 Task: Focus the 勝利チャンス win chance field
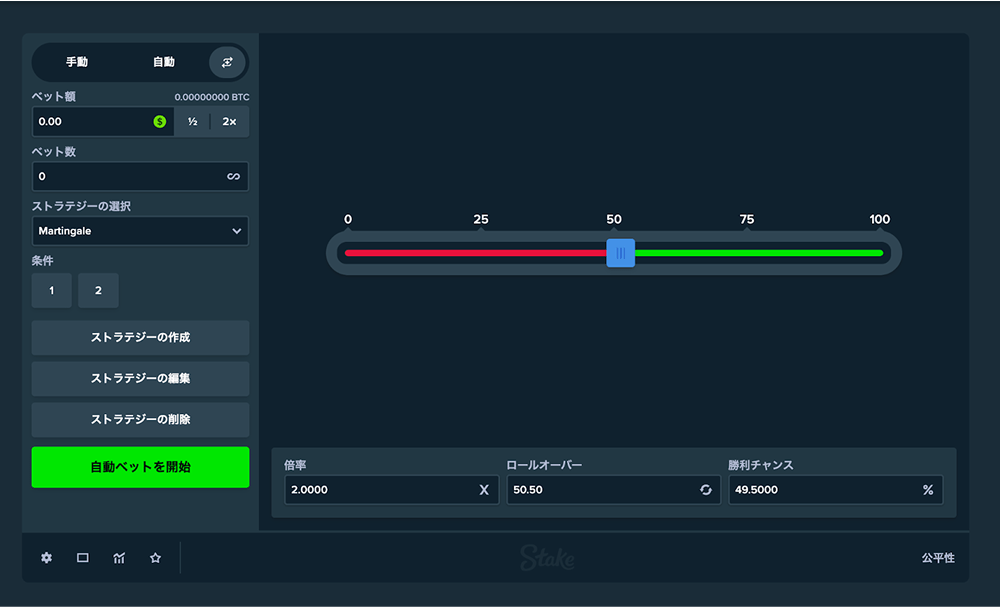(x=835, y=490)
